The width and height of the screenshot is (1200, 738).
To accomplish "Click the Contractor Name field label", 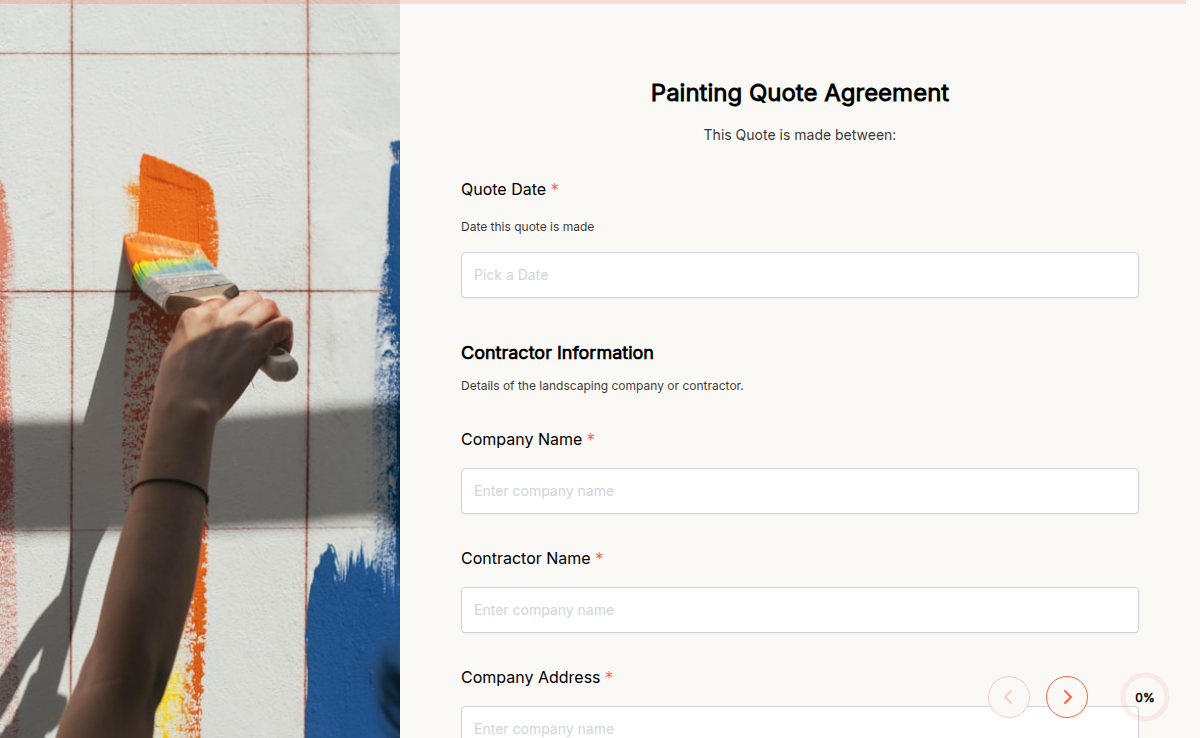I will pos(525,558).
